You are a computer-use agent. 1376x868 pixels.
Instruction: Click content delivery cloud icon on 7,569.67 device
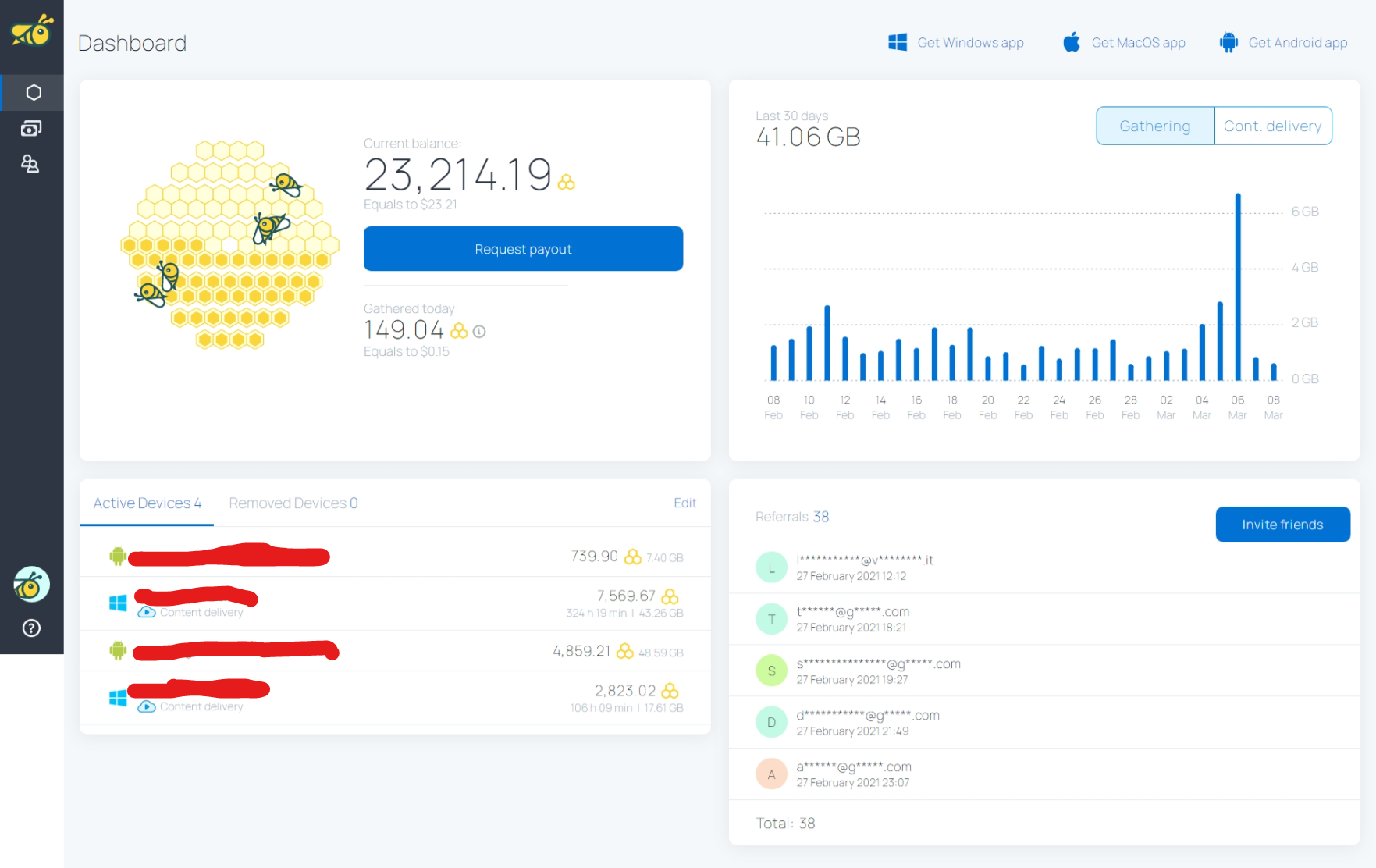coord(146,613)
